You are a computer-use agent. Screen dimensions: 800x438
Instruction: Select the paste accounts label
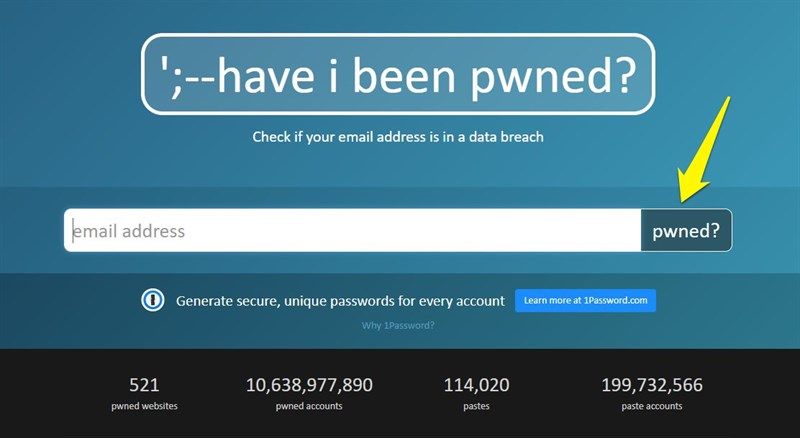(x=652, y=406)
